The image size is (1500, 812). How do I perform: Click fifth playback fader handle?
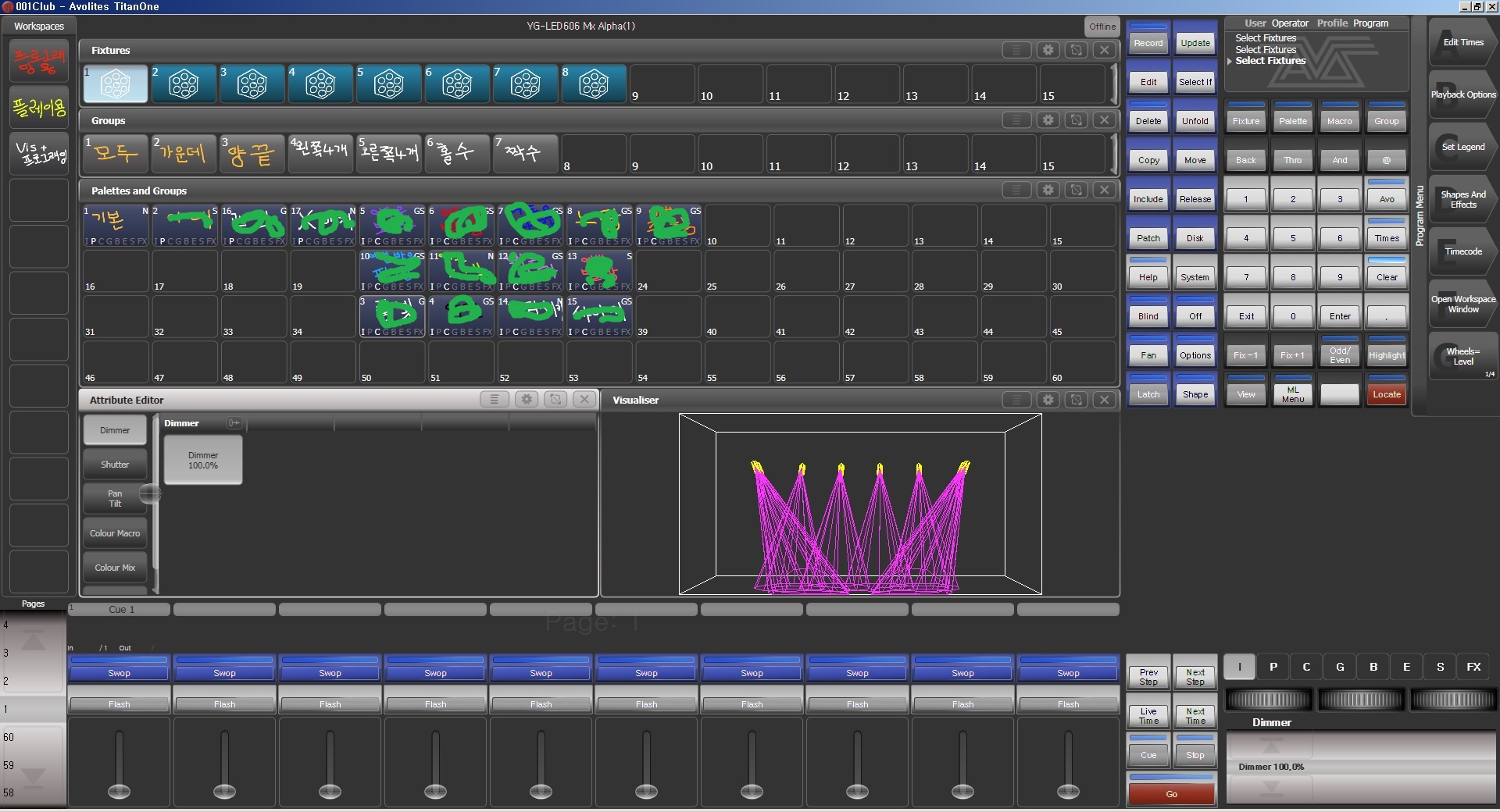tap(541, 790)
